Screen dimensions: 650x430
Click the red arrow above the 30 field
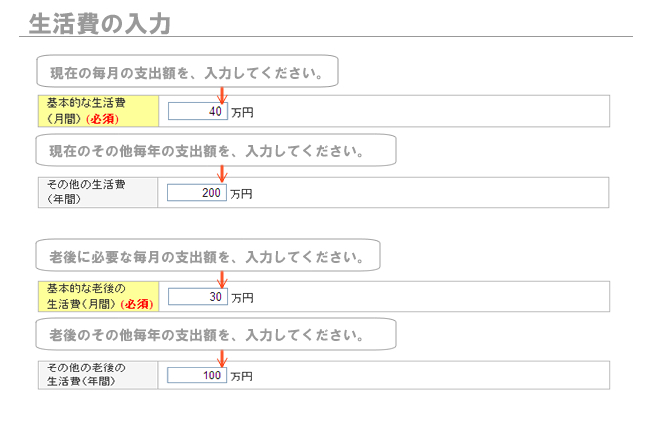[x=222, y=280]
